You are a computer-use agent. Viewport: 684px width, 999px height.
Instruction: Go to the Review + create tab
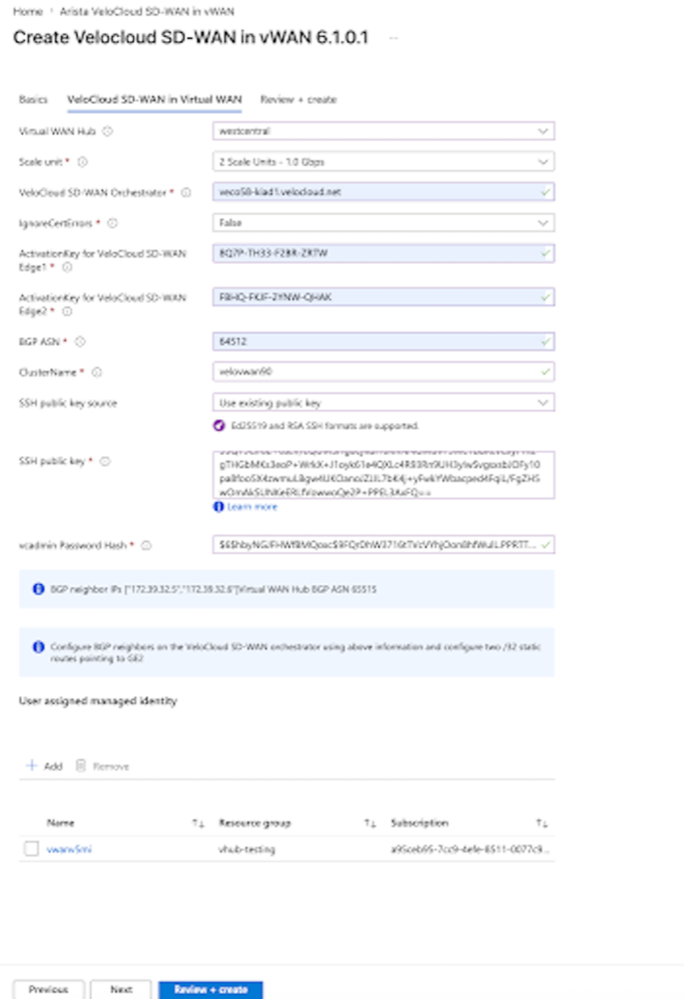tap(298, 99)
